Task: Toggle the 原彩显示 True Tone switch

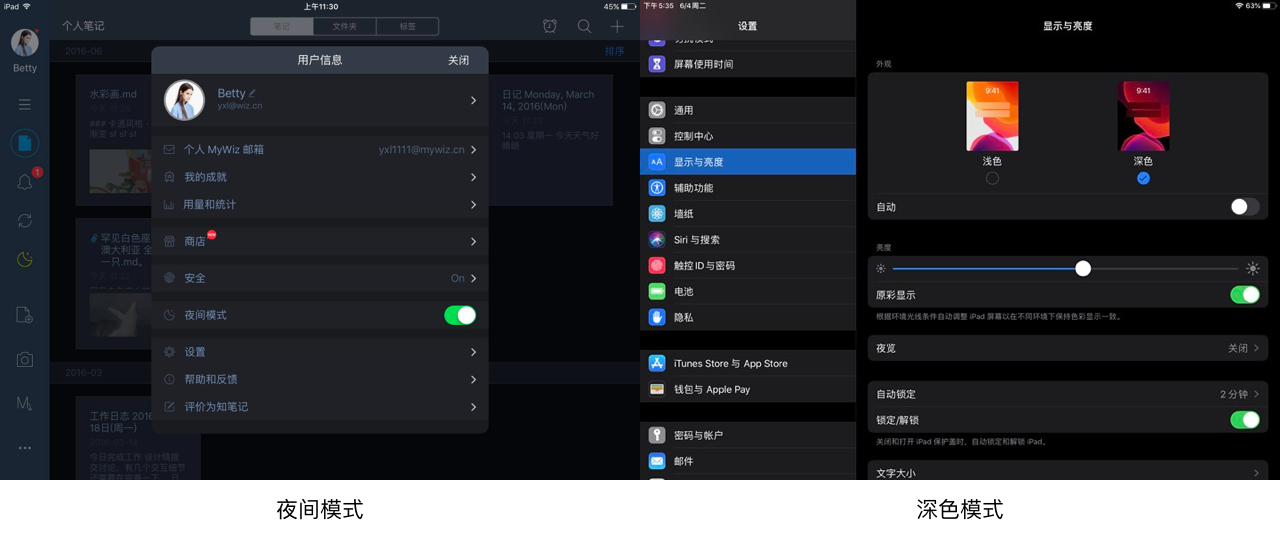Action: 1245,295
